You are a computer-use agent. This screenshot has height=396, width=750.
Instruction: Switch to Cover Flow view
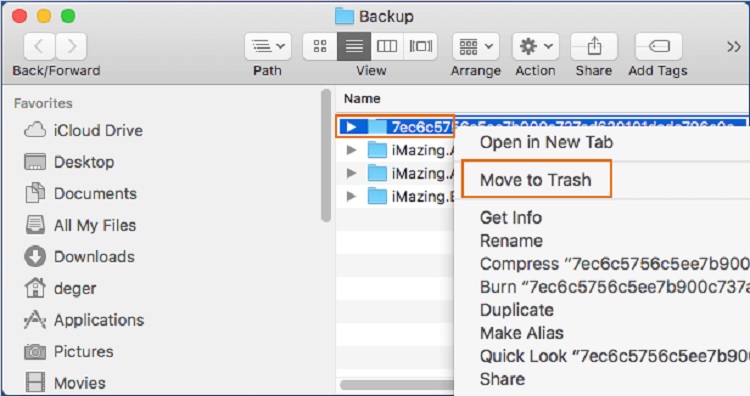420,46
